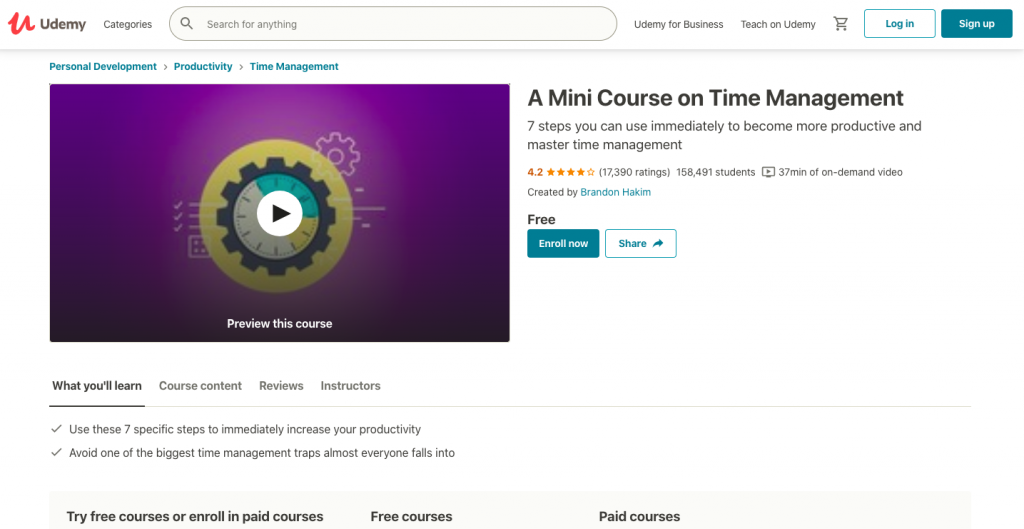Viewport: 1024px width, 529px height.
Task: Open the Categories menu
Action: coord(127,24)
